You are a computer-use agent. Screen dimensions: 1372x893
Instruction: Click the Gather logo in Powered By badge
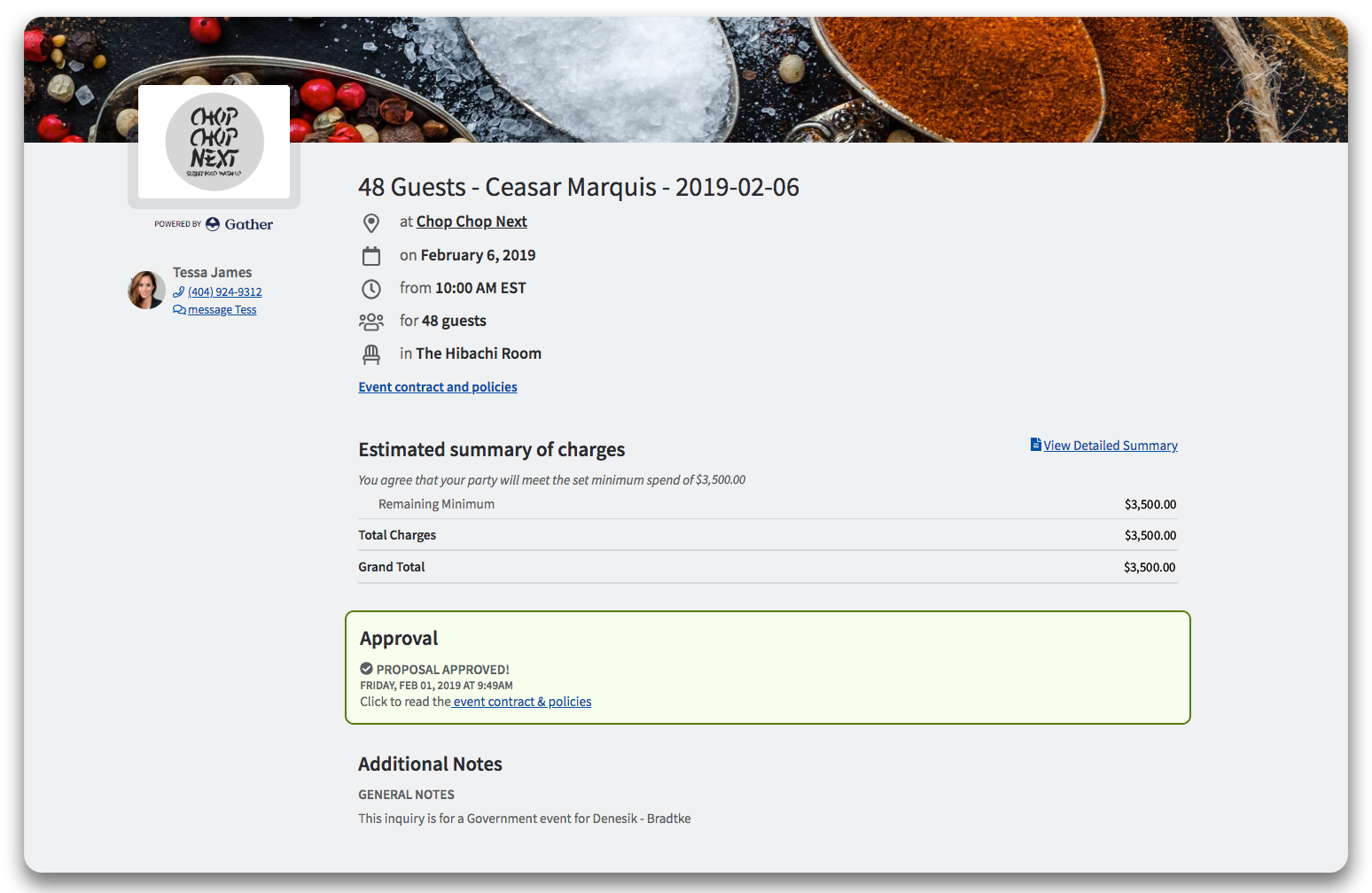[x=239, y=224]
